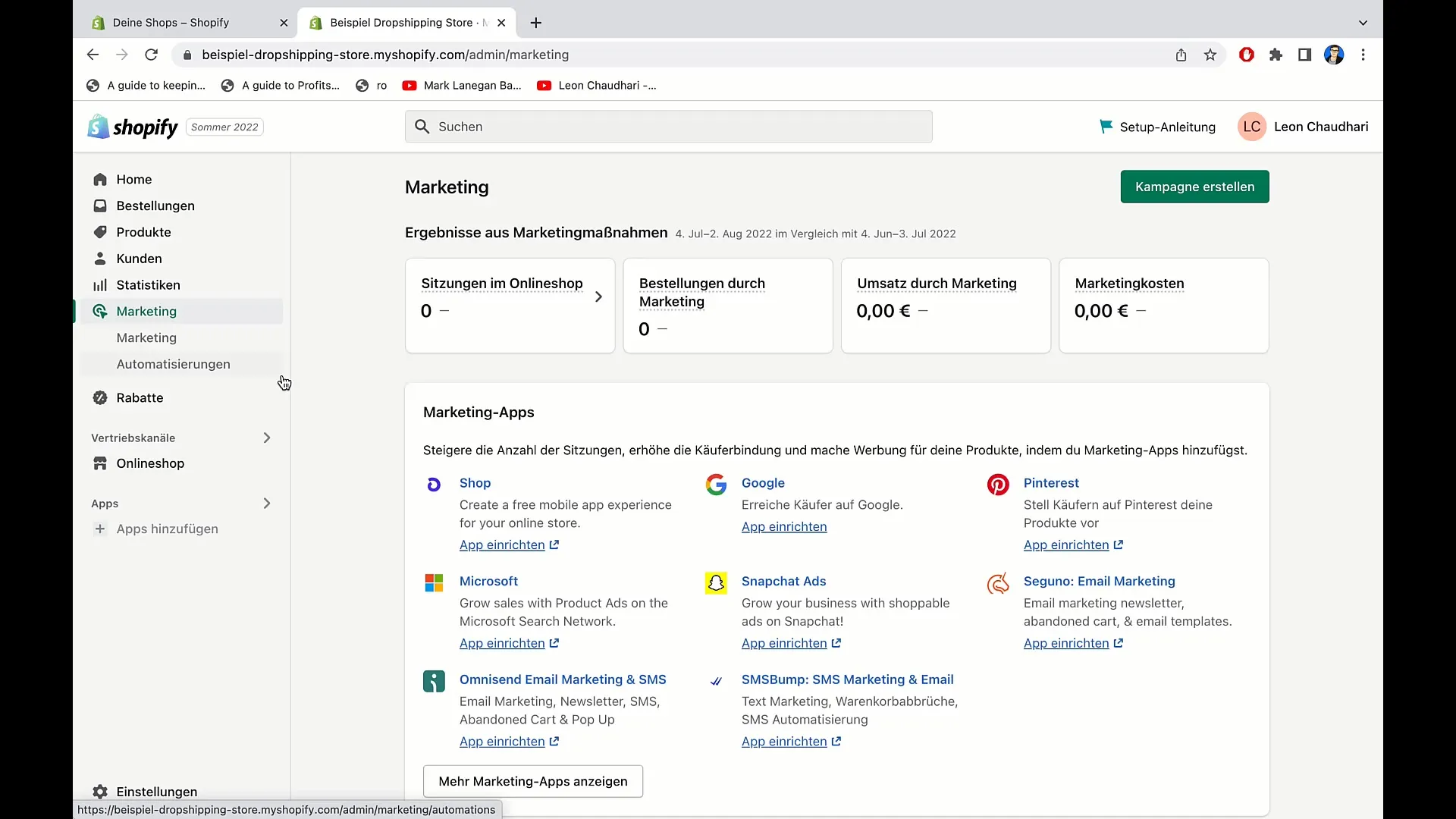Click Mehr Marketing-Apps anzeigen button
The image size is (1456, 819).
[532, 781]
